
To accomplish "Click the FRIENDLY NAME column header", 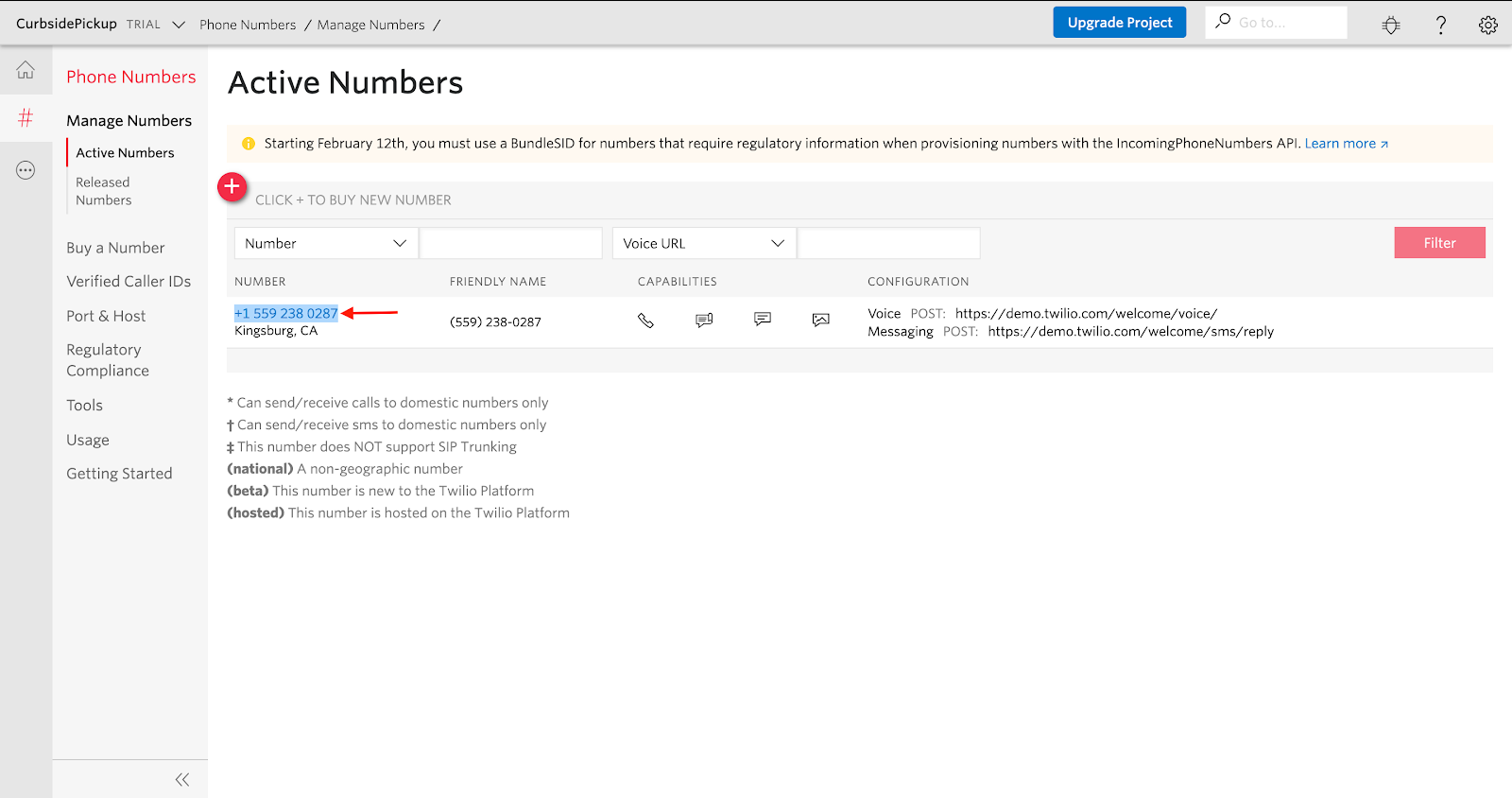I will (x=498, y=282).
